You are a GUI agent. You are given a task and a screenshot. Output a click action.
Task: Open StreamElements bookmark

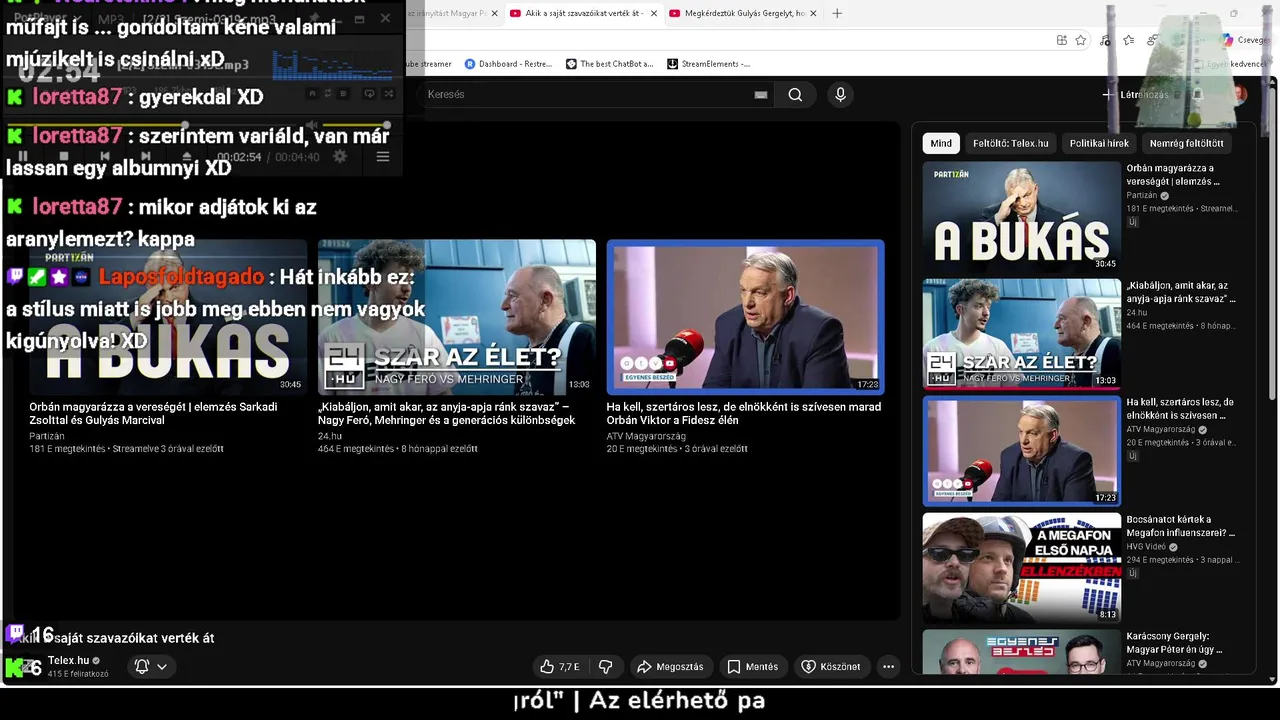(x=708, y=64)
